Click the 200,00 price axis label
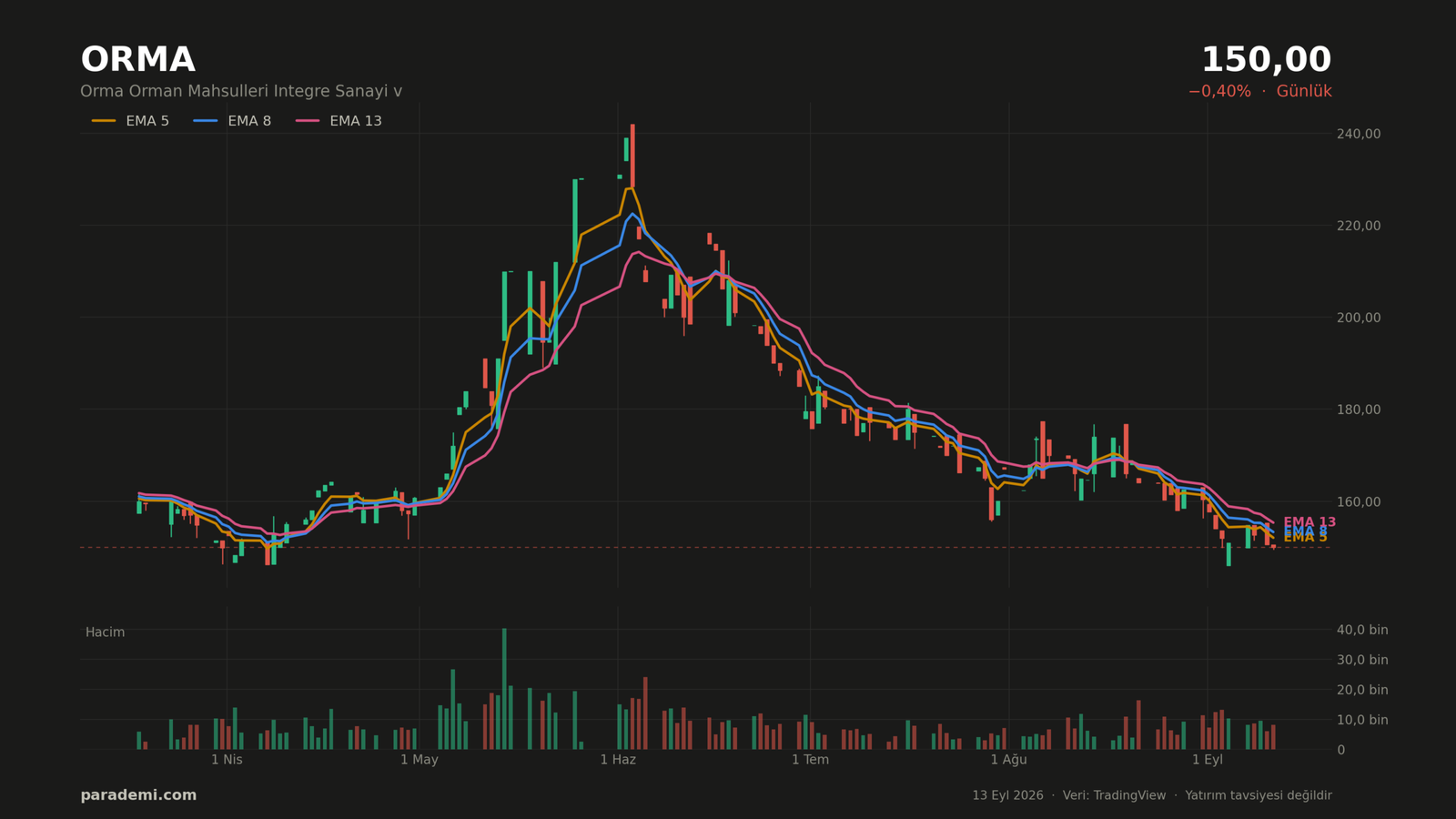This screenshot has height=819, width=1456. click(1359, 318)
